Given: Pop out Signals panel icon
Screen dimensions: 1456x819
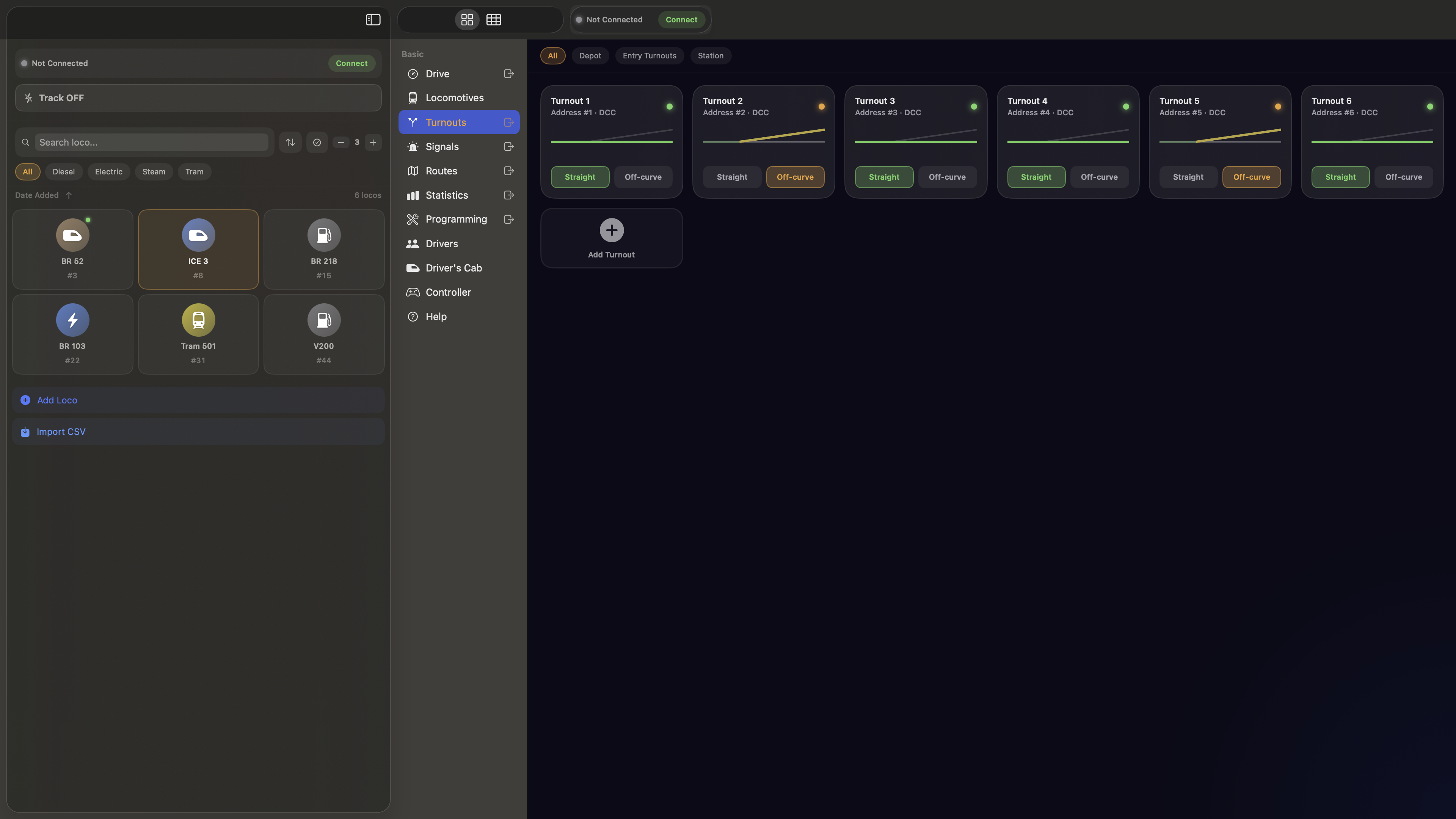Looking at the screenshot, I should coord(509,147).
